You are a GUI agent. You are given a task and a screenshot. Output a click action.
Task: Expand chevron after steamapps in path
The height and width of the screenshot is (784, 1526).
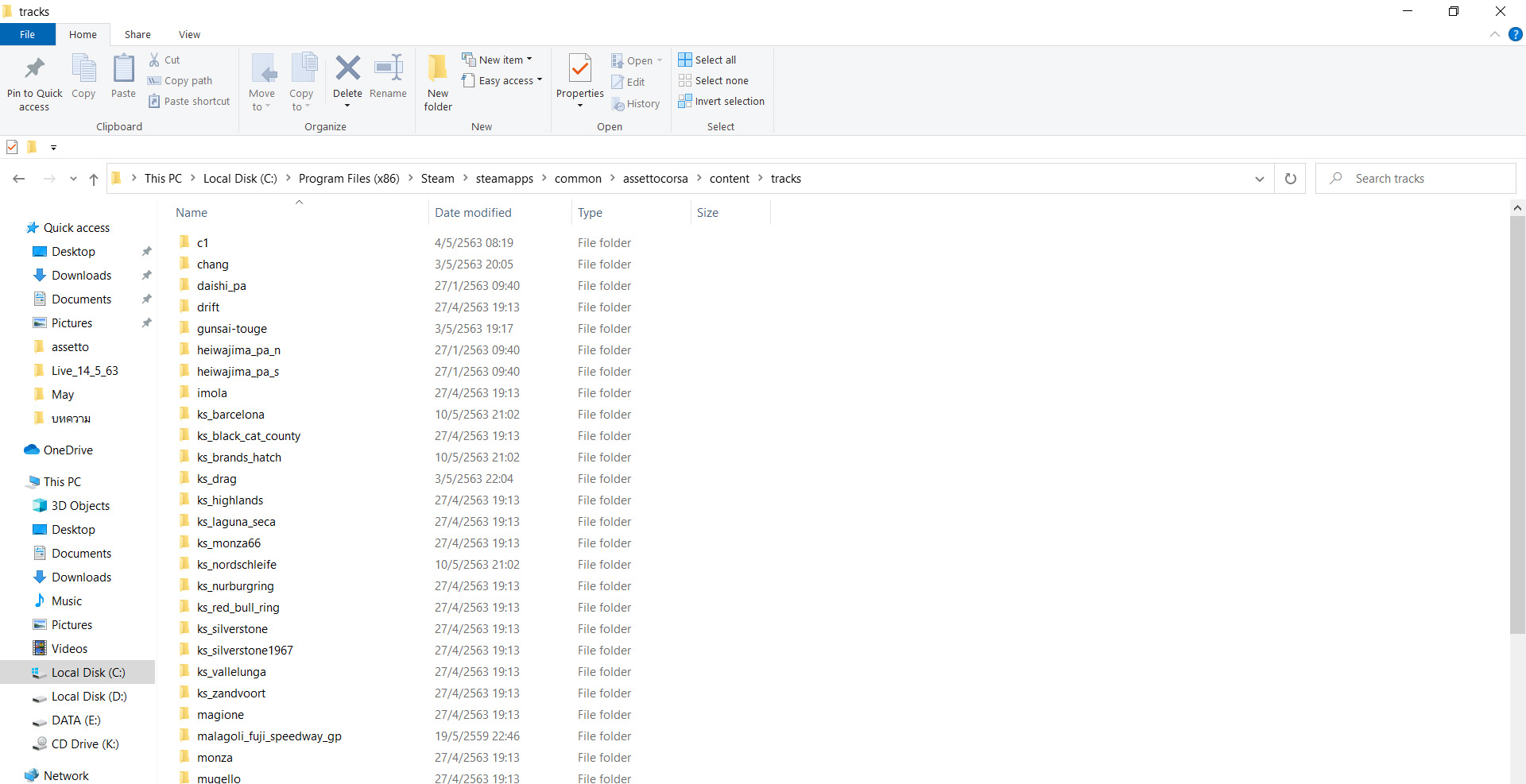[x=544, y=179]
